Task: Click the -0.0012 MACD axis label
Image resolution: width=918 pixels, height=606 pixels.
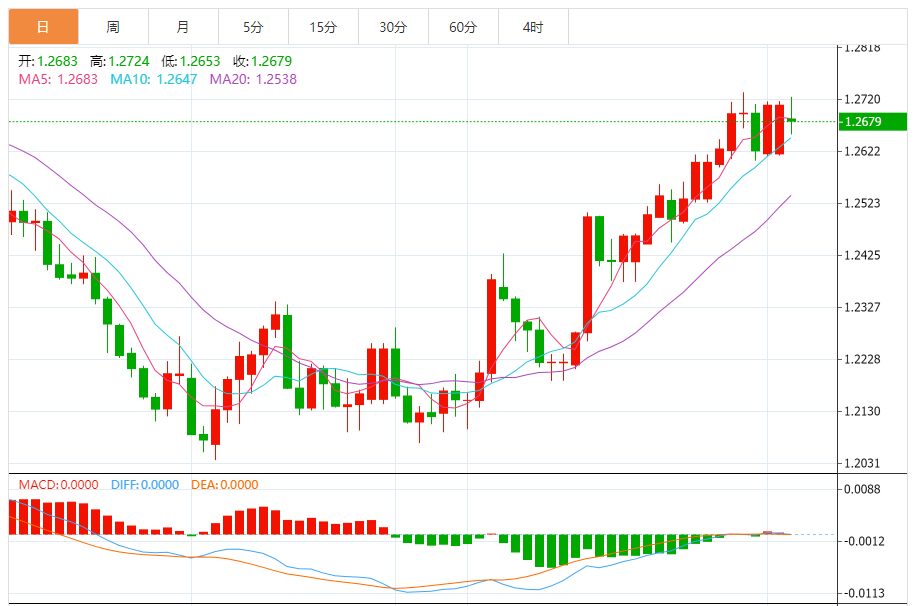Action: click(x=862, y=542)
